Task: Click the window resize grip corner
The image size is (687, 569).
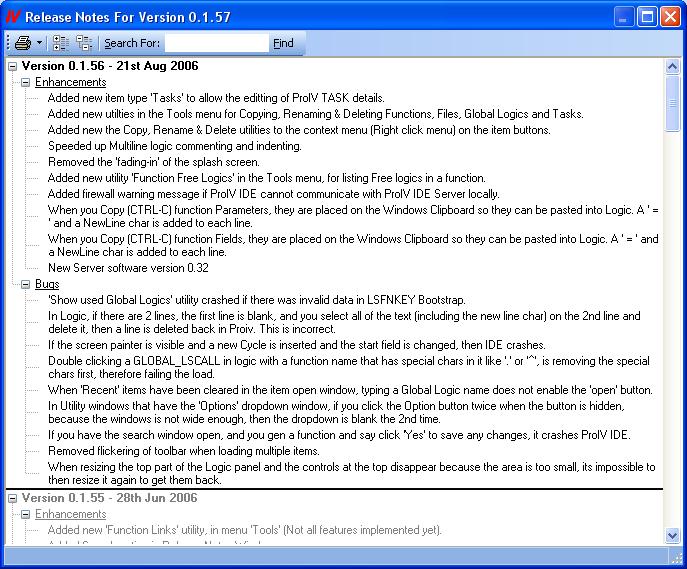Action: click(x=678, y=557)
